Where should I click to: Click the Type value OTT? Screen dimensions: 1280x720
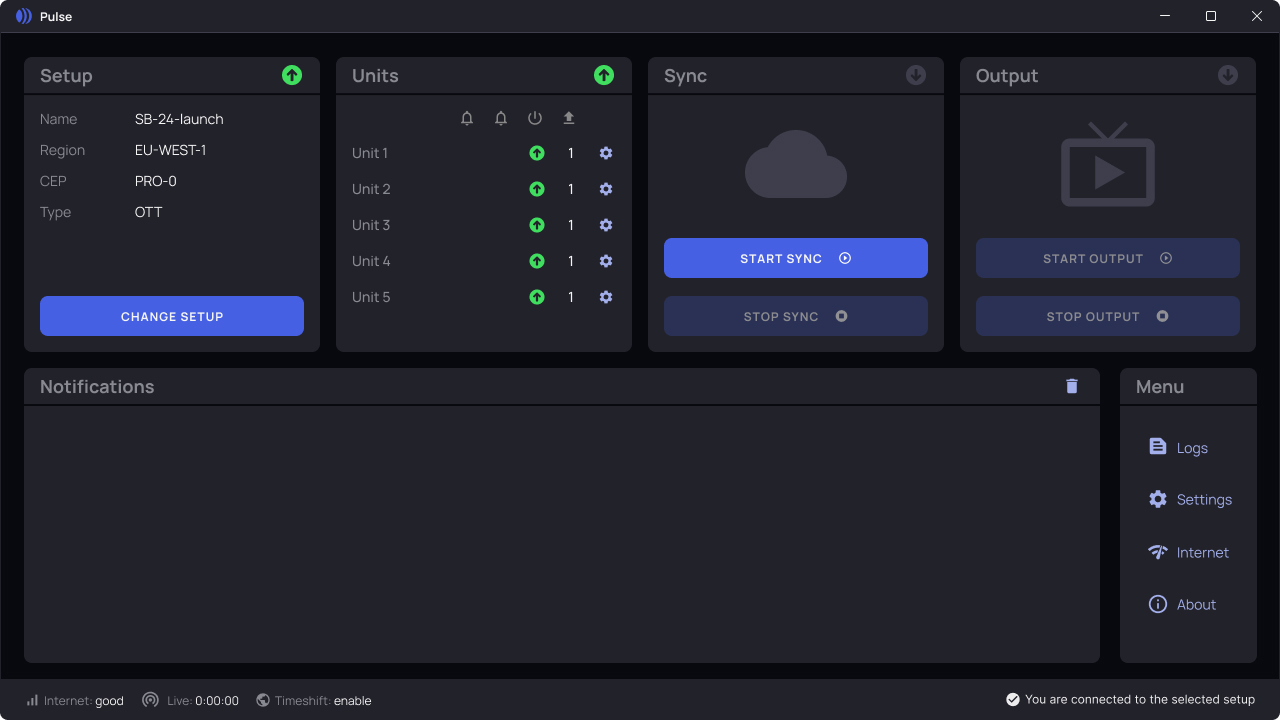pos(149,212)
